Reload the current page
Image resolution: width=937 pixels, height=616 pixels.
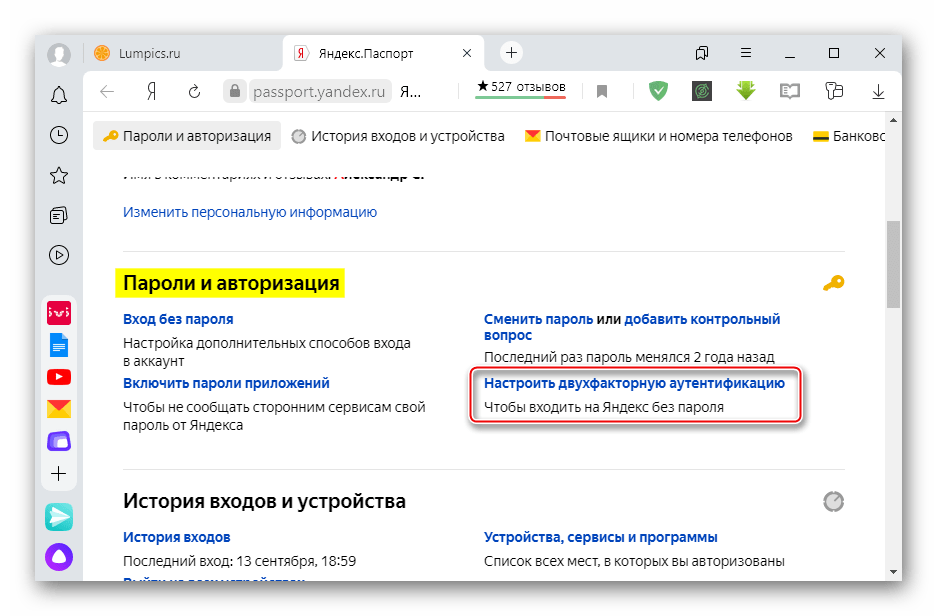194,91
